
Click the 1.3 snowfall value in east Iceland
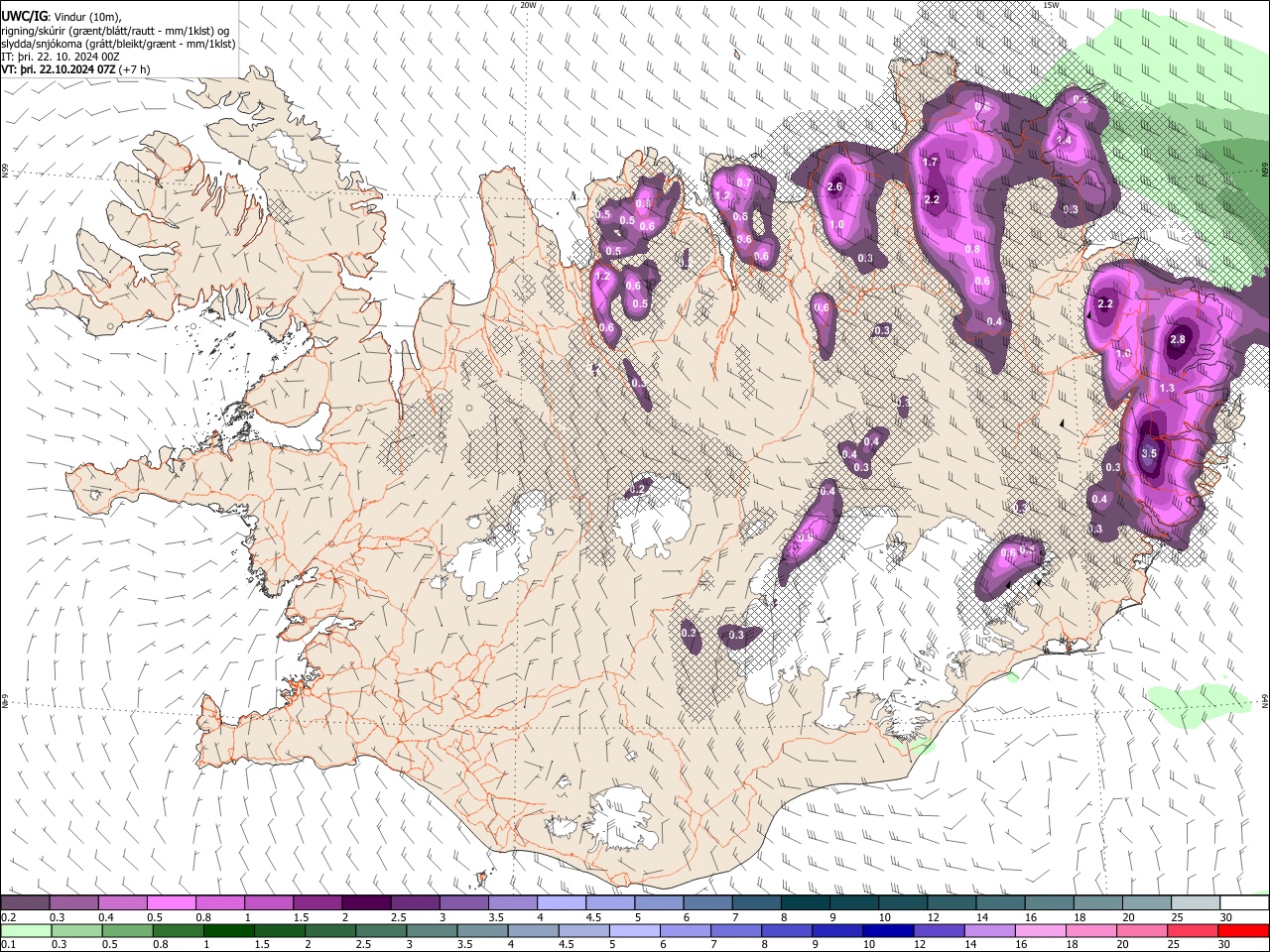(1167, 389)
